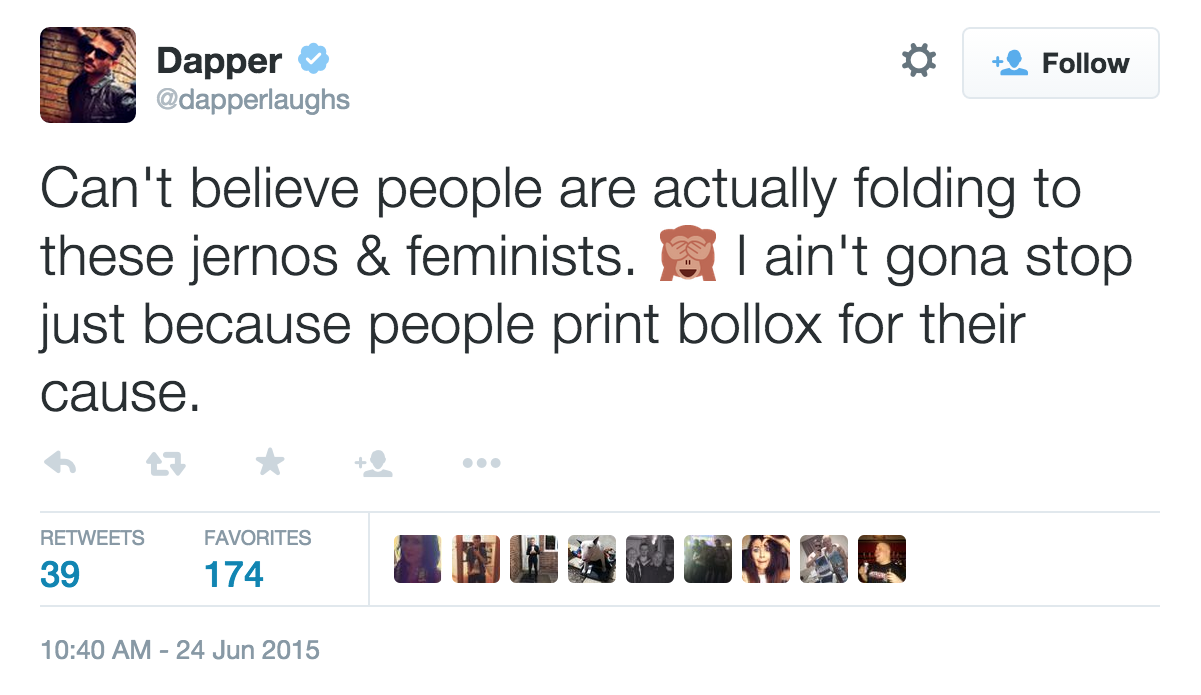Click the last avatar in favoriters row
The width and height of the screenshot is (1201, 695).
[x=882, y=559]
